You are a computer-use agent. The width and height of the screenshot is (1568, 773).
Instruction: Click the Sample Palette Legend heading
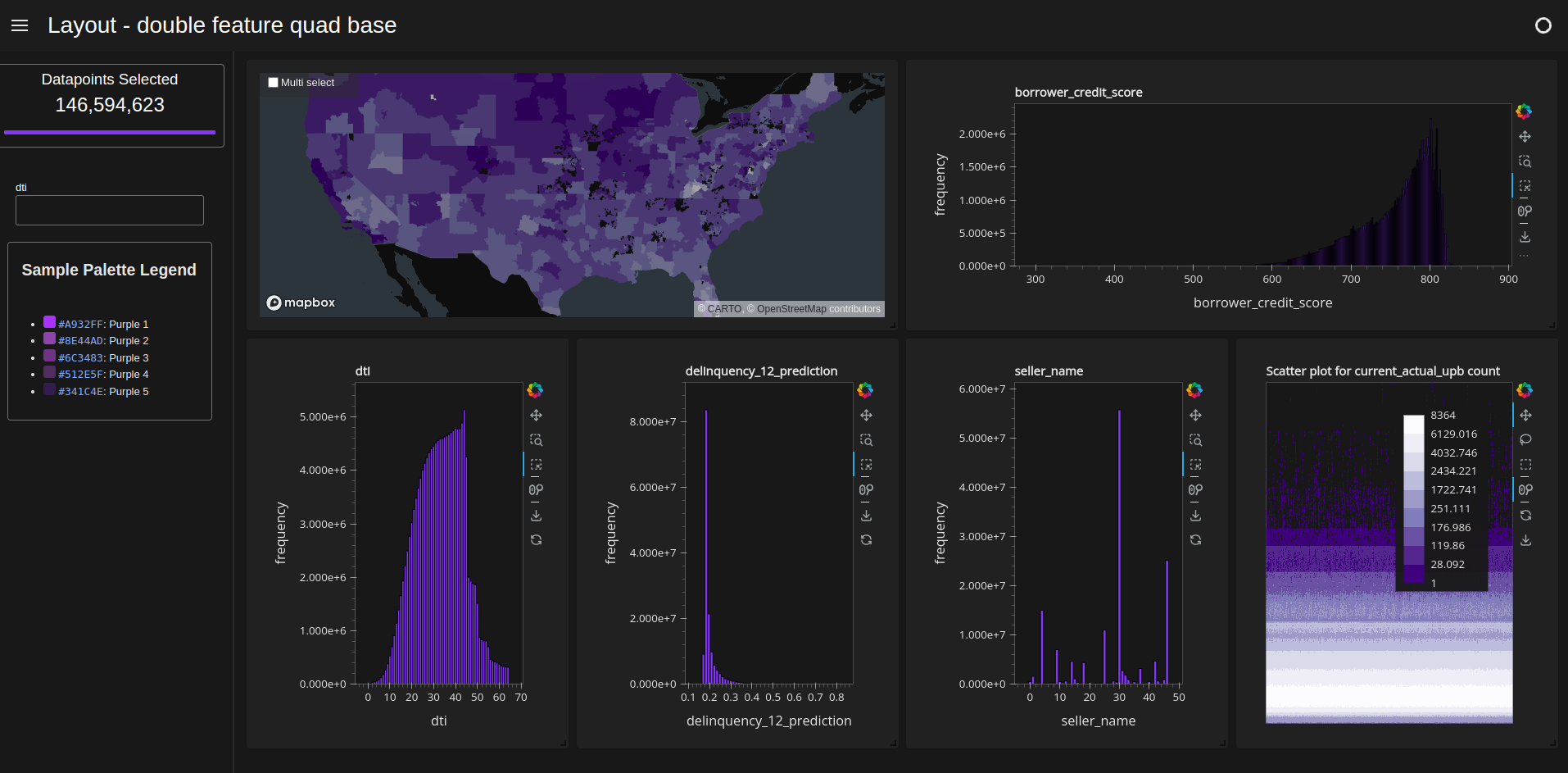click(109, 270)
